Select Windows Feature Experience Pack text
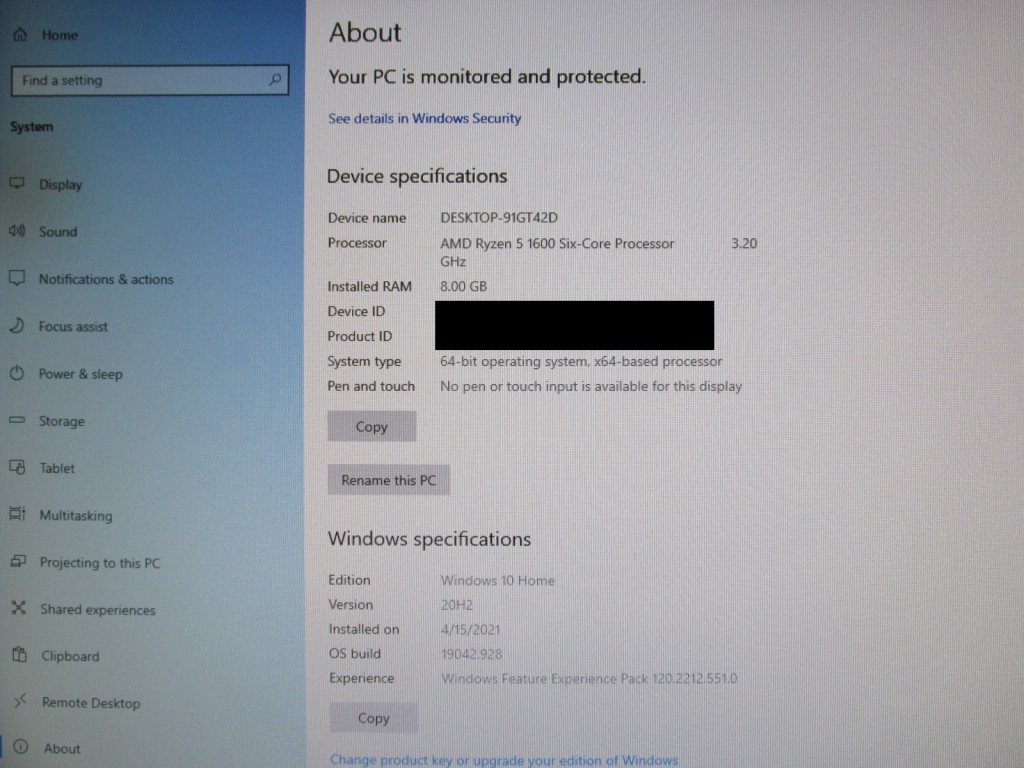This screenshot has width=1024, height=768. pyautogui.click(x=589, y=679)
